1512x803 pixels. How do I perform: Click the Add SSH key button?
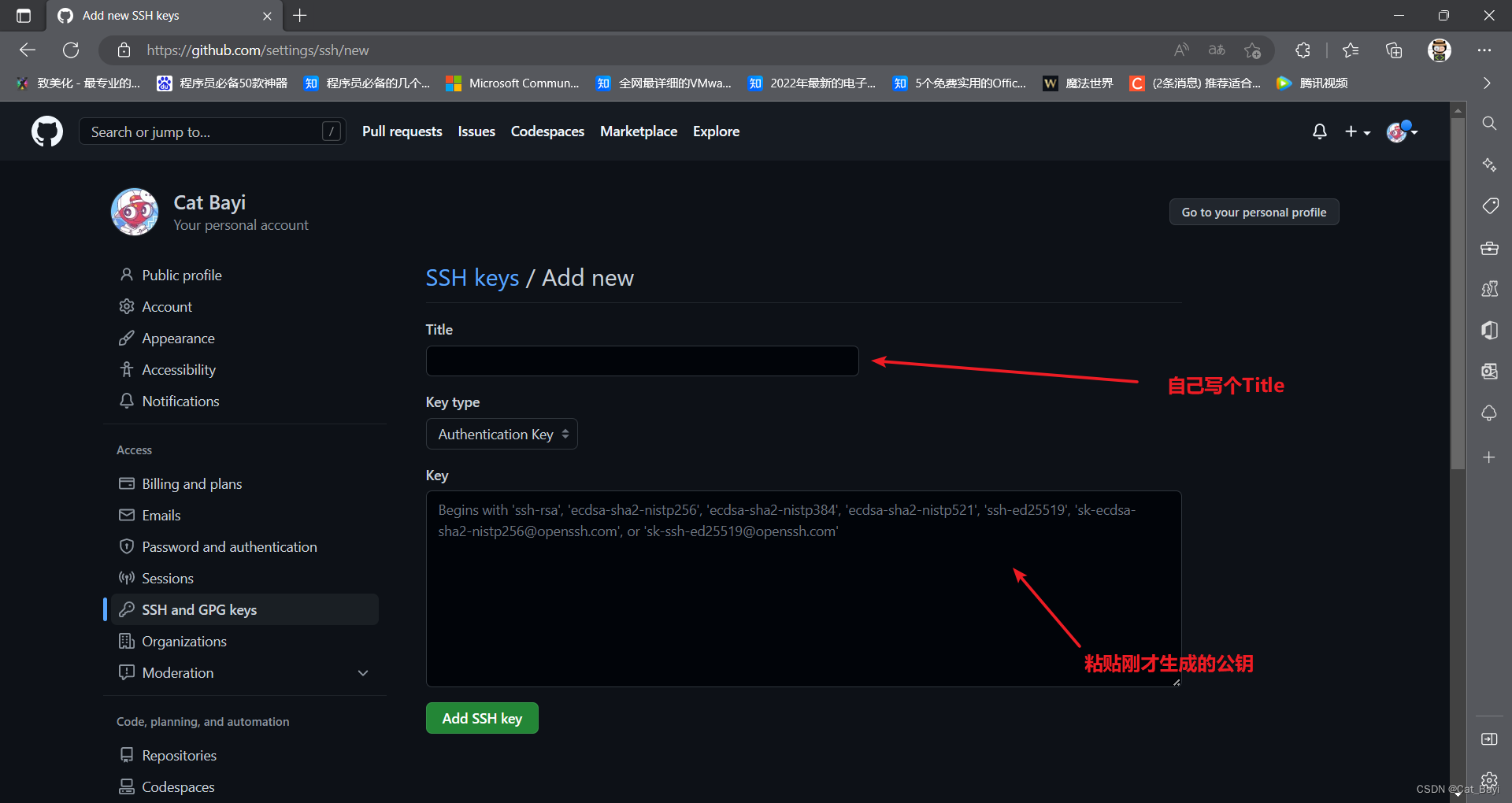482,718
